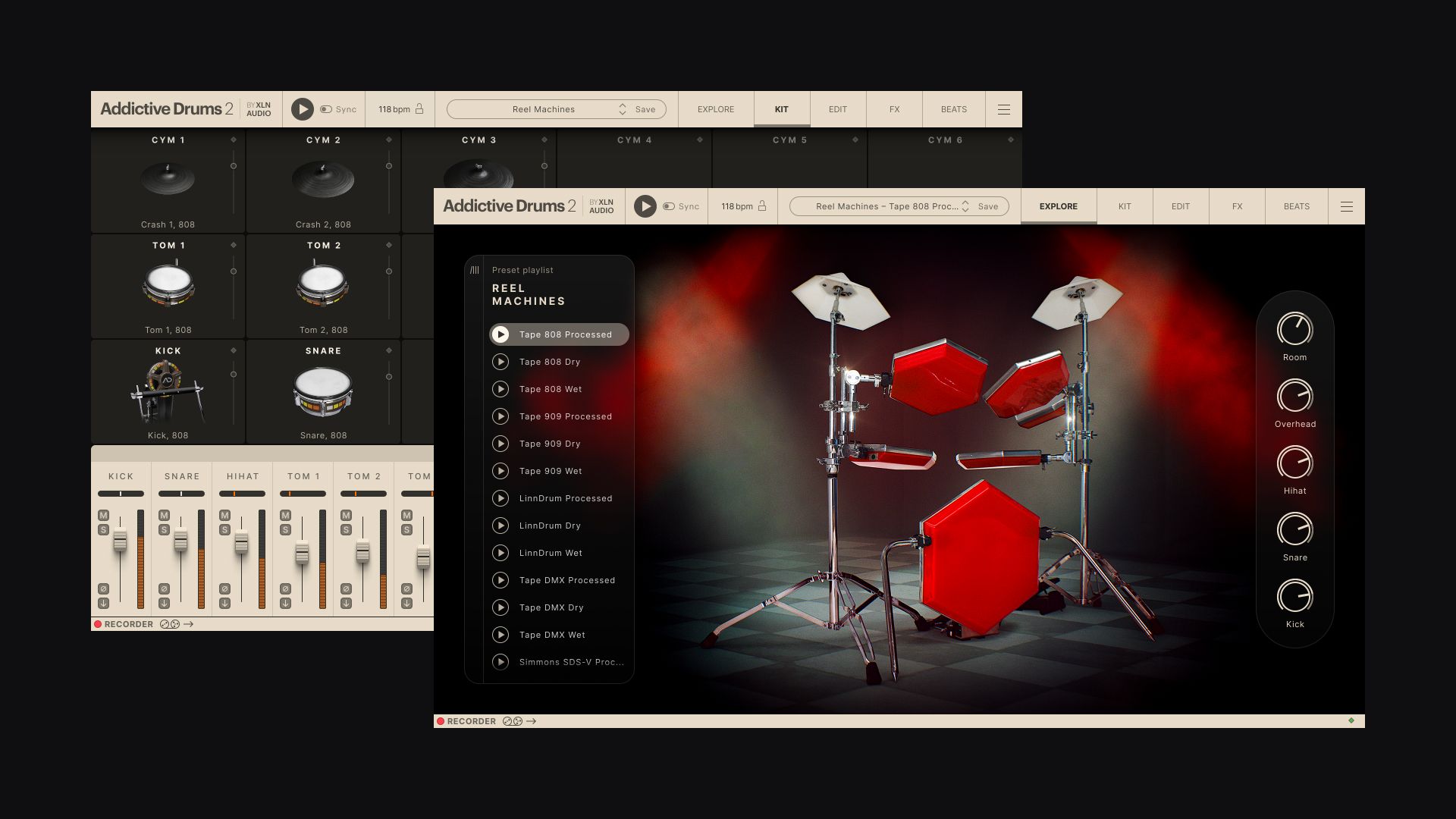Switch to KIT tab in front window
1456x819 pixels.
[1125, 206]
